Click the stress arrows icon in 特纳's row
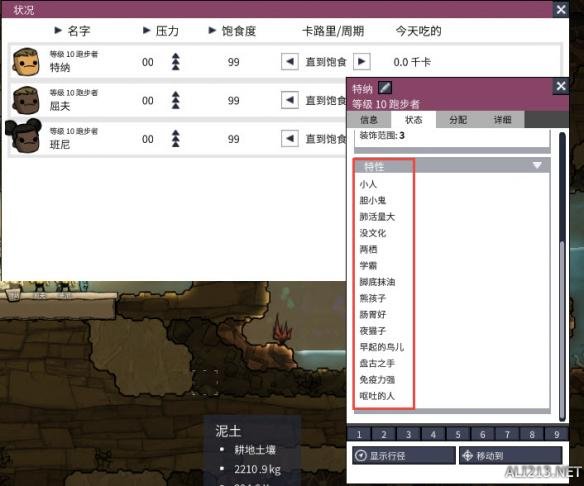Viewport: 584px width, 486px height. pyautogui.click(x=176, y=62)
